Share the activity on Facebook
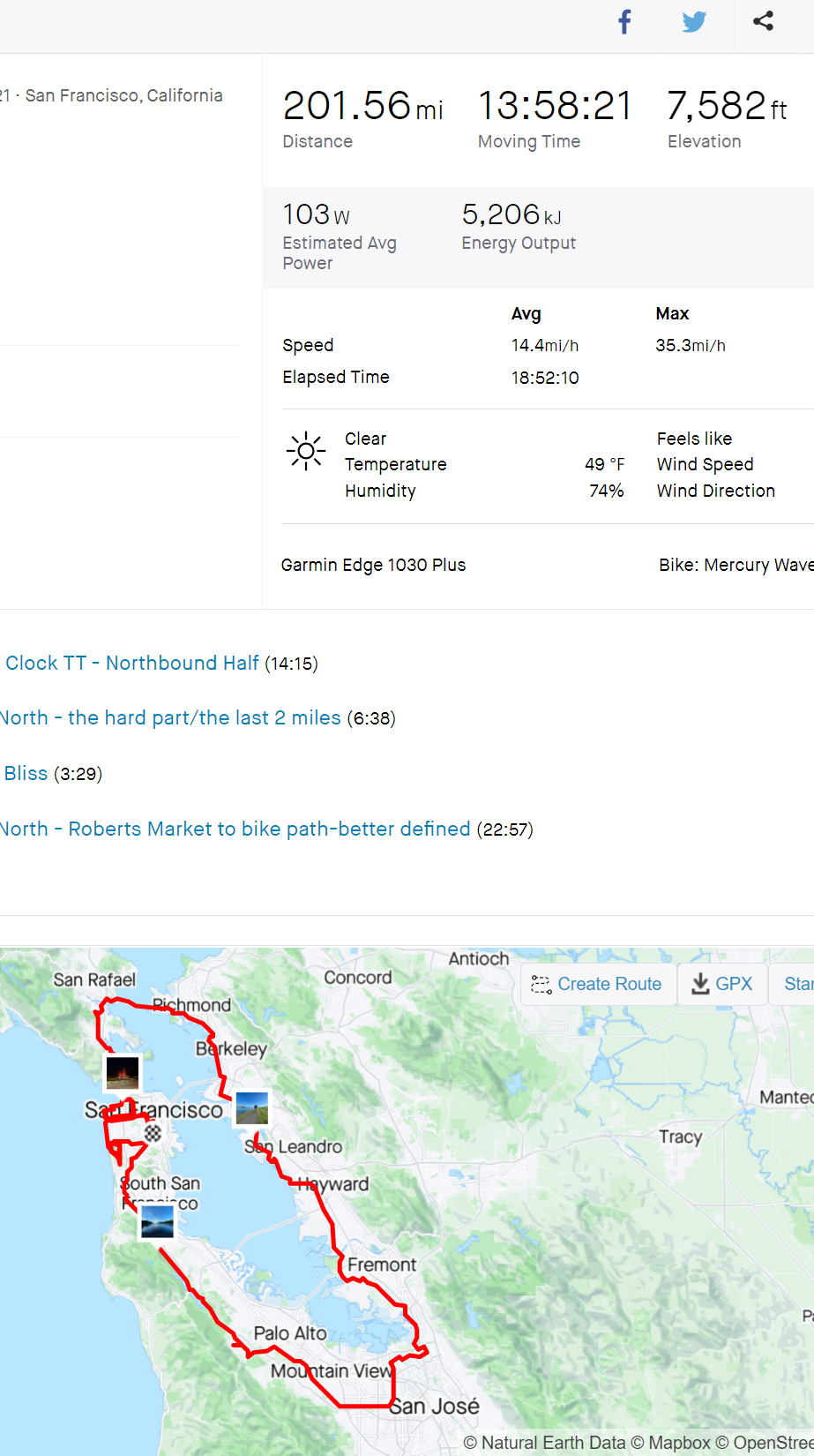The height and width of the screenshot is (1456, 814). tap(624, 22)
